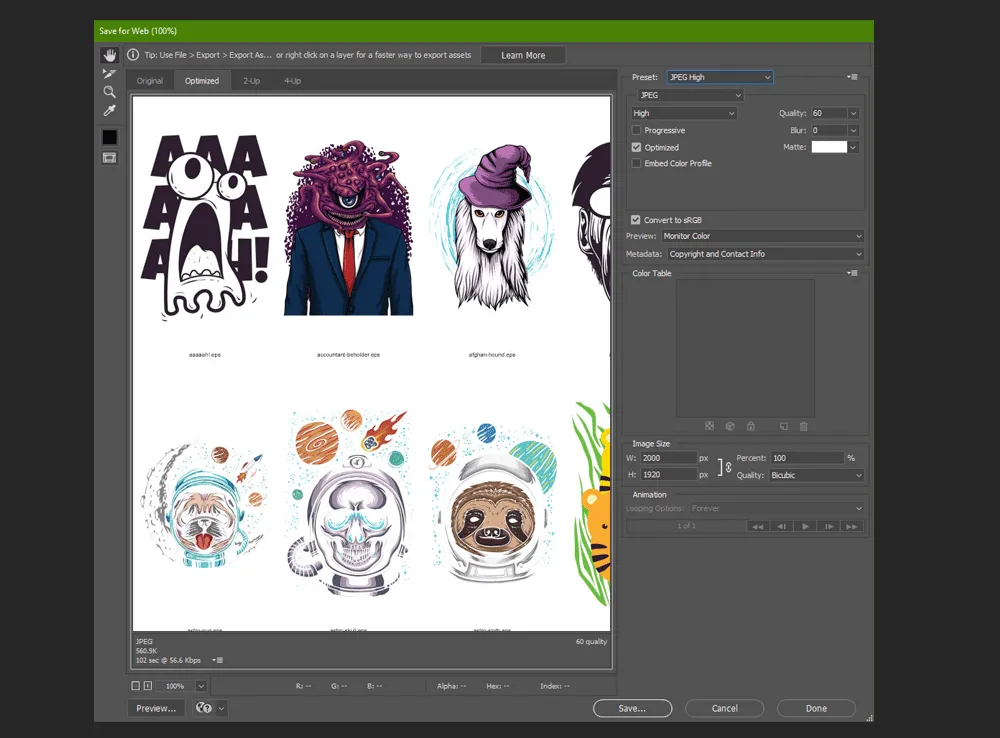Open the Matte color dropdown arrow

pyautogui.click(x=853, y=147)
